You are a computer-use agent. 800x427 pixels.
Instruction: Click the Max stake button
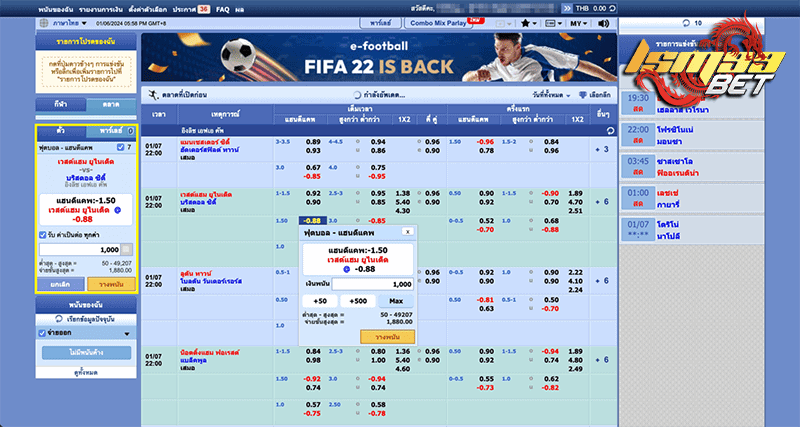click(396, 301)
